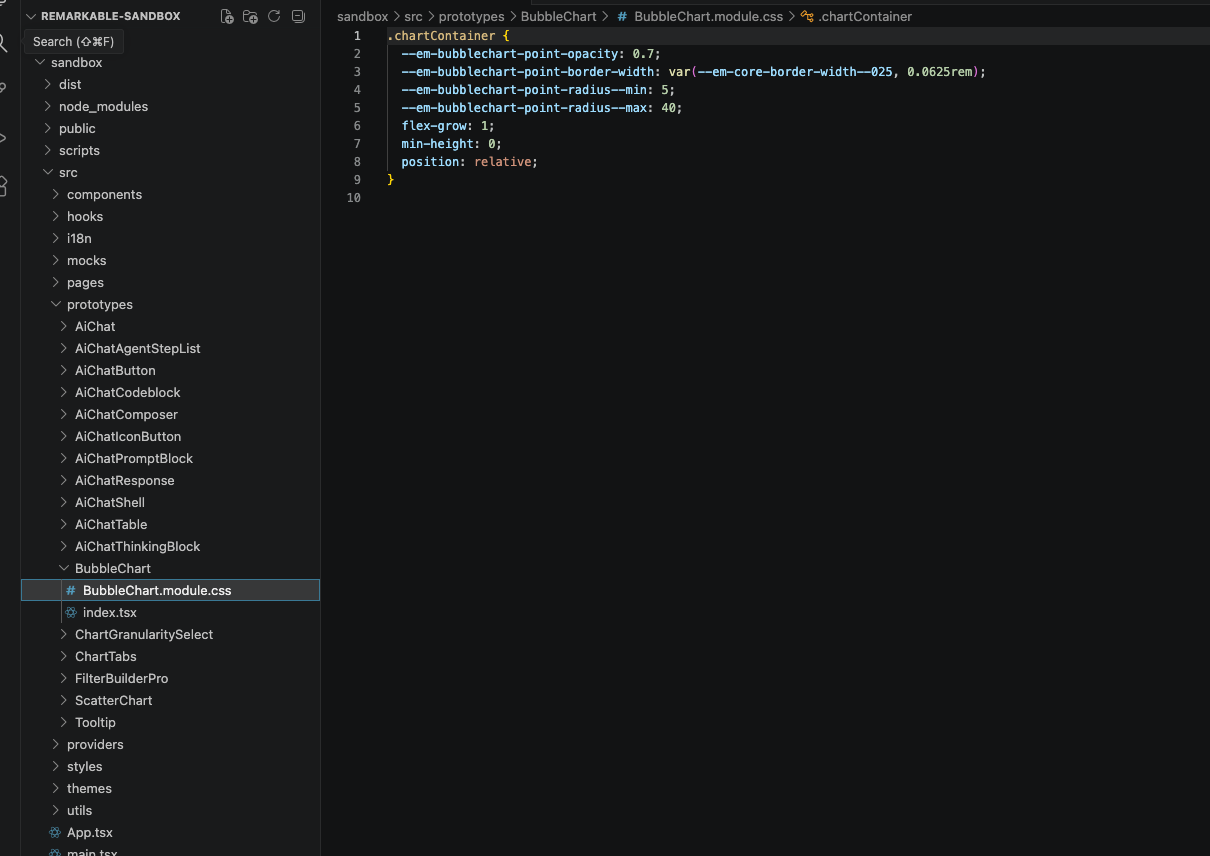Select the utils folder
The image size is (1210, 856).
coord(79,810)
